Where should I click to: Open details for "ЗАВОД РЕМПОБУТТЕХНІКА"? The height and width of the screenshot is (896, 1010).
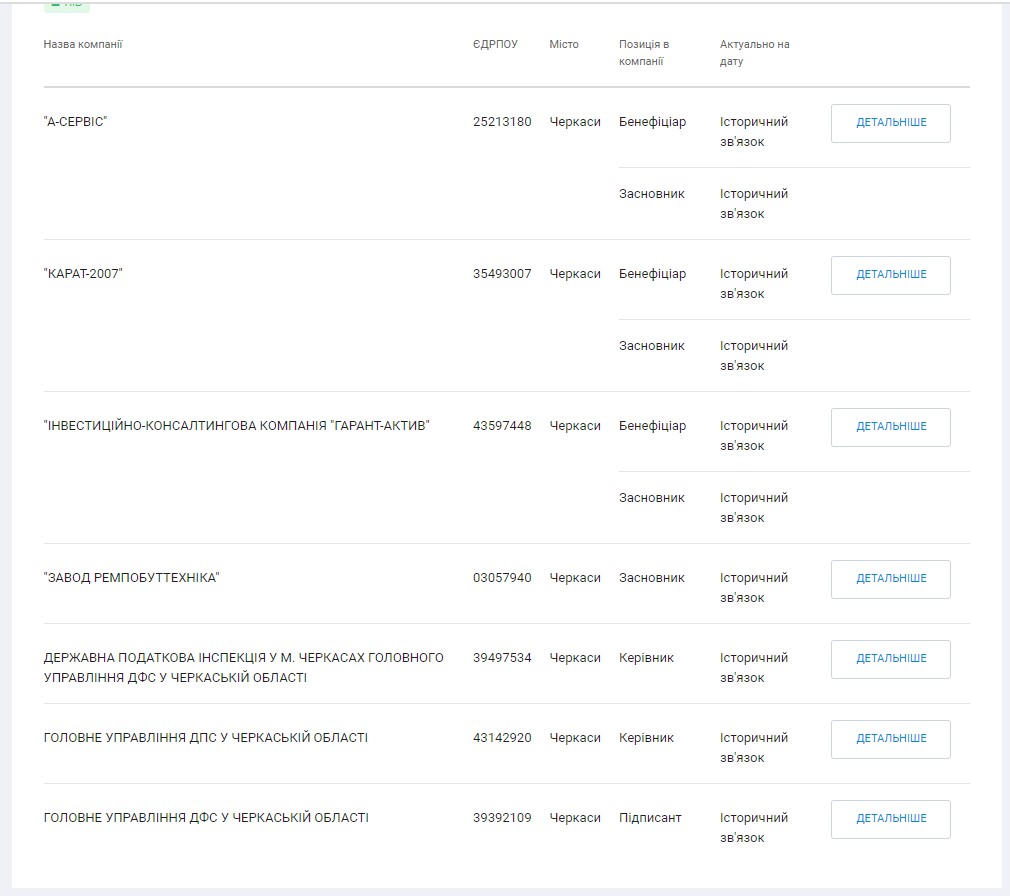point(890,579)
